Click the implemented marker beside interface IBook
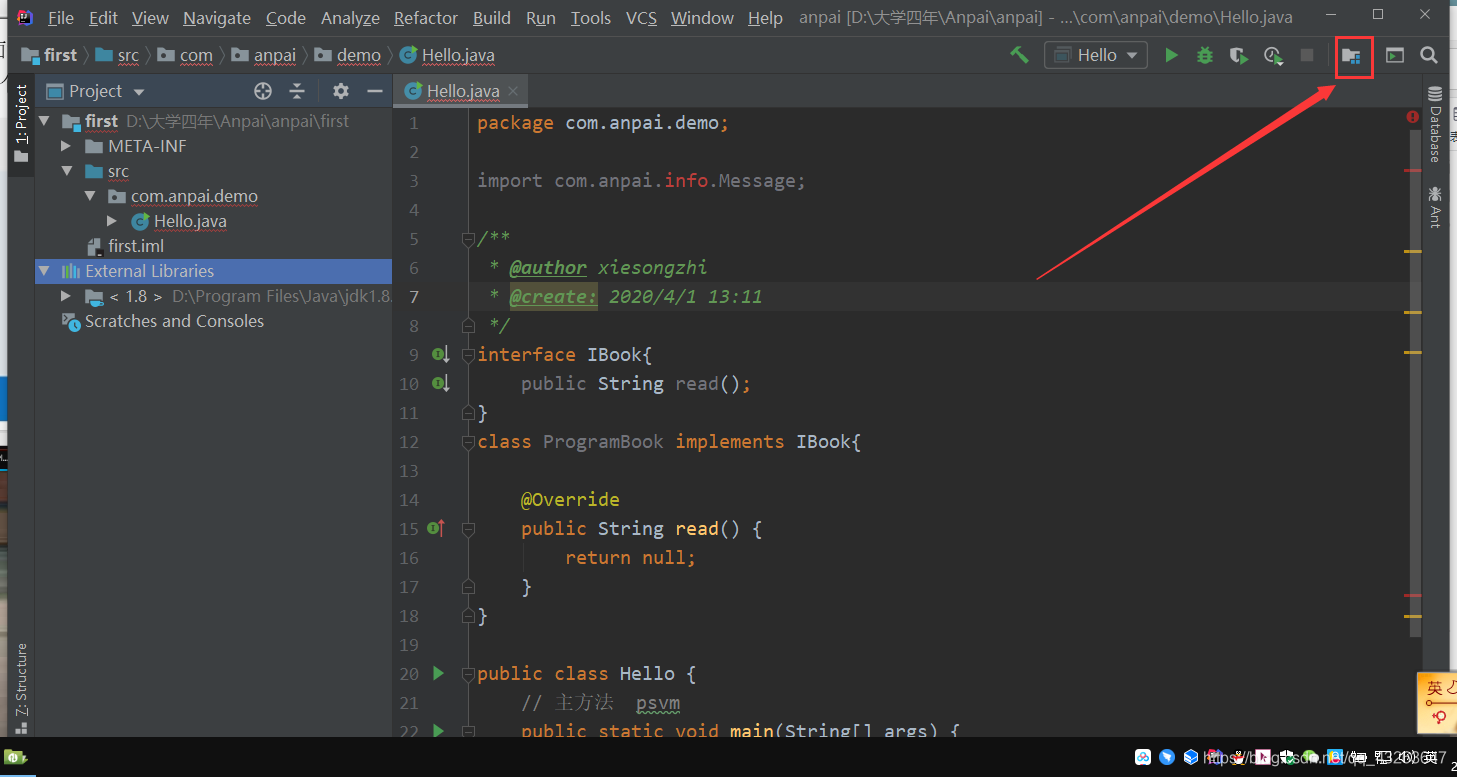Image resolution: width=1457 pixels, height=777 pixels. tap(440, 354)
